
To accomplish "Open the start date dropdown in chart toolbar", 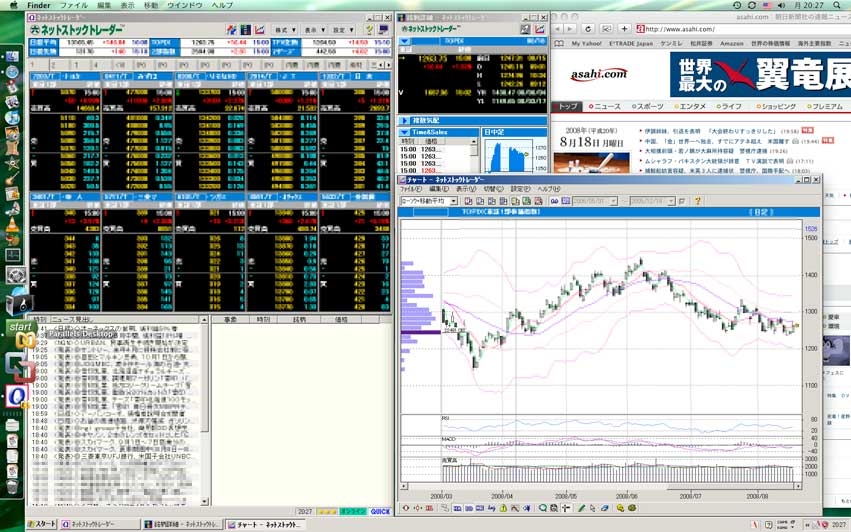I will pyautogui.click(x=613, y=201).
